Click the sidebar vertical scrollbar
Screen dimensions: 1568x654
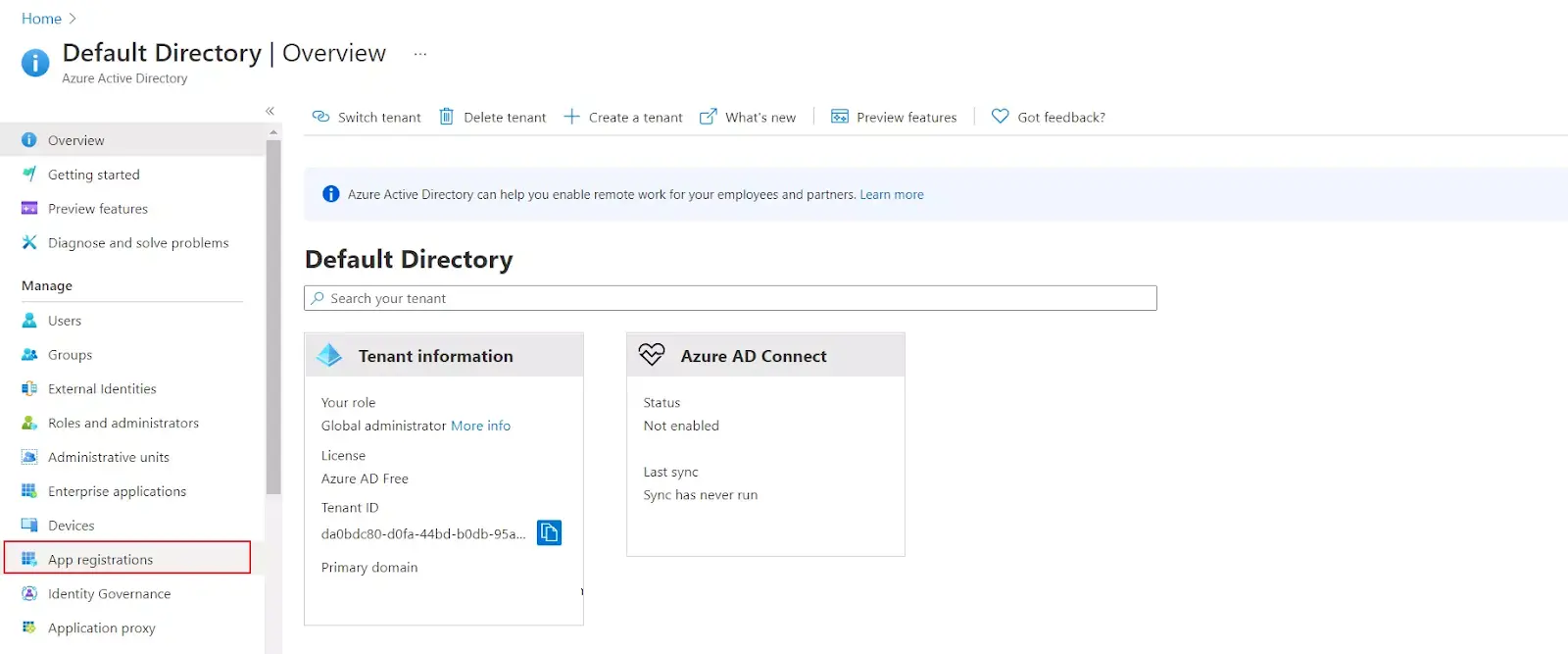point(273,317)
